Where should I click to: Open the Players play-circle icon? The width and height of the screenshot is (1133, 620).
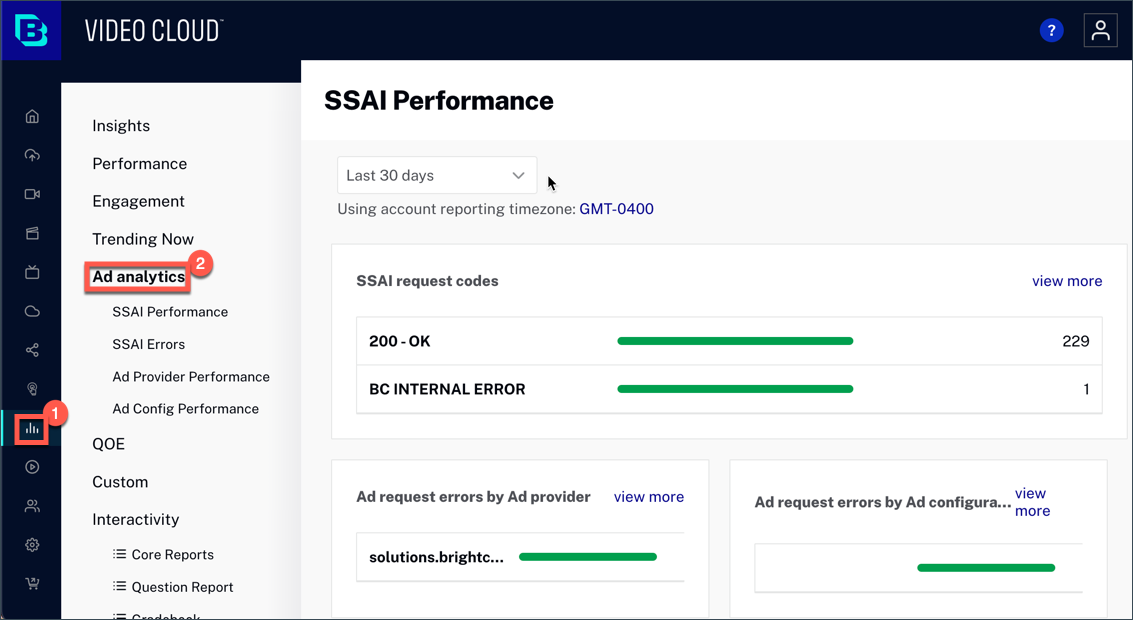click(31, 466)
